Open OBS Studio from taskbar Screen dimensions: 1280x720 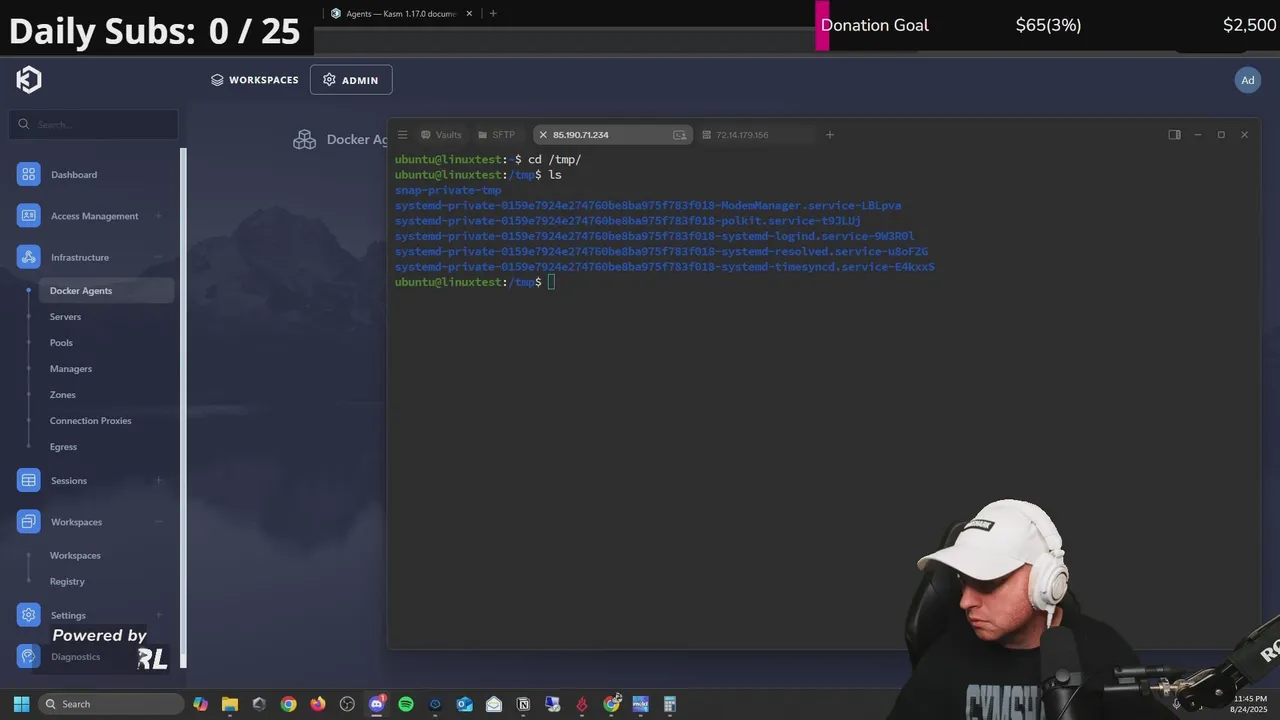pyautogui.click(x=347, y=704)
